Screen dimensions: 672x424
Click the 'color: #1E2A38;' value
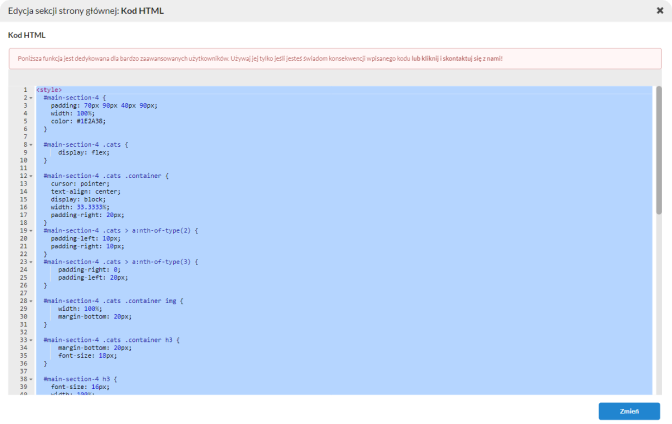[78, 121]
